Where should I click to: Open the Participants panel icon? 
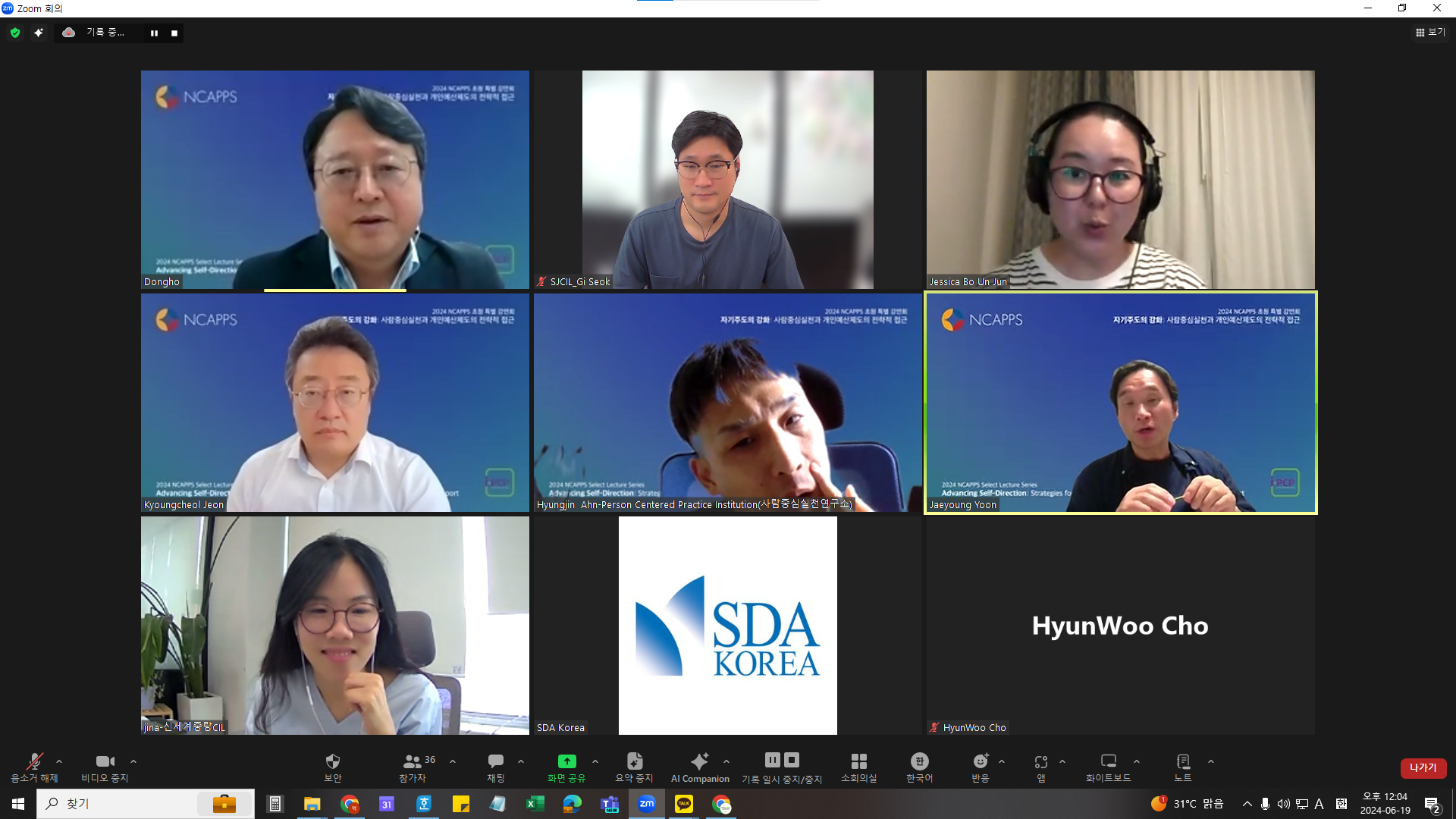tap(413, 761)
